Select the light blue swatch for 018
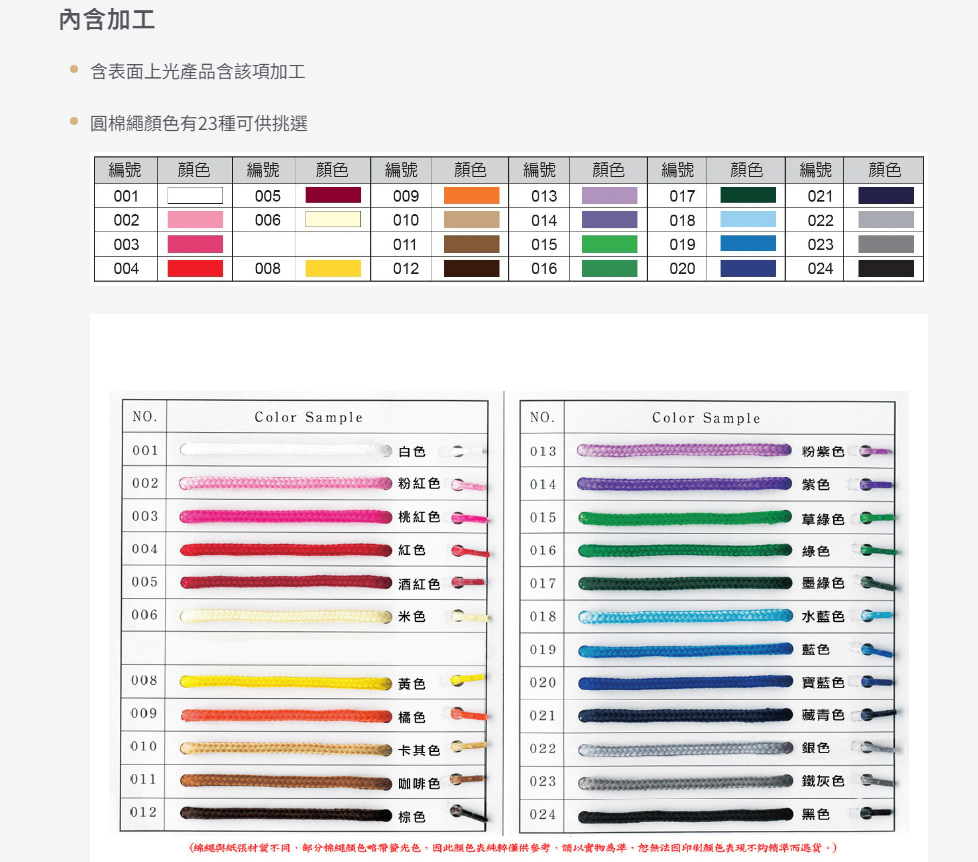This screenshot has height=862, width=978. coord(748,220)
